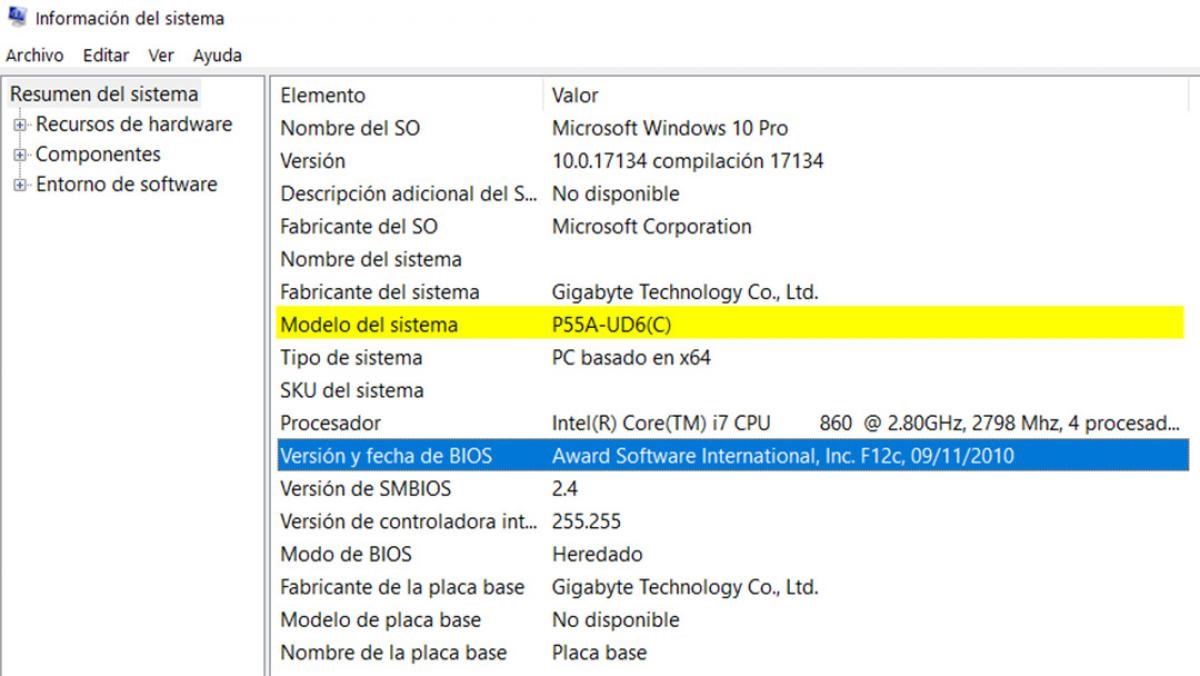Open the Archivo menu

34,55
